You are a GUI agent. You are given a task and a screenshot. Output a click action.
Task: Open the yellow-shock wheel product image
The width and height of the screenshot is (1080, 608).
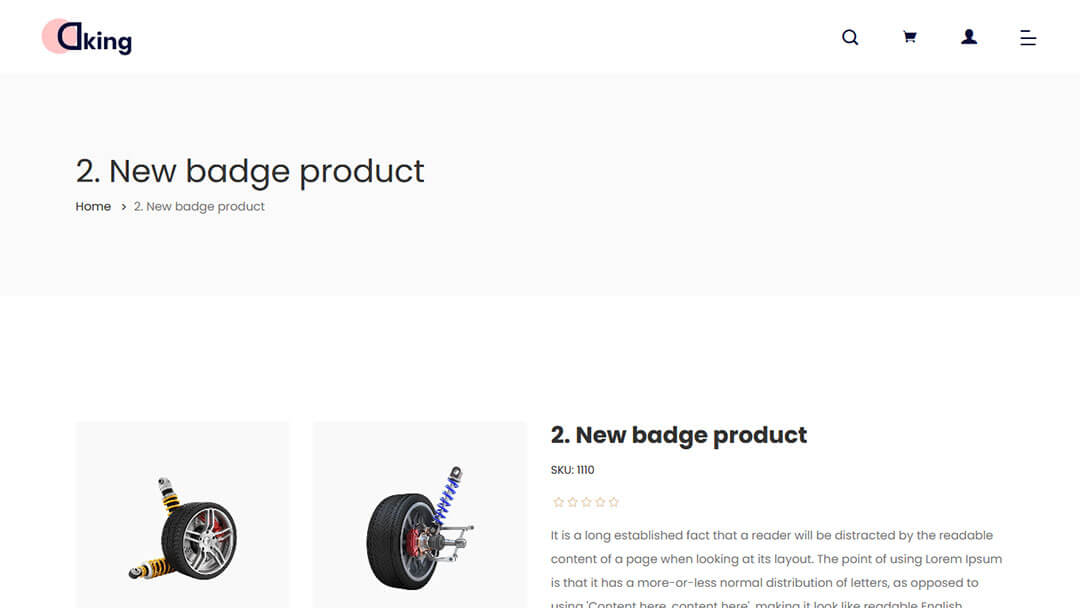click(183, 515)
